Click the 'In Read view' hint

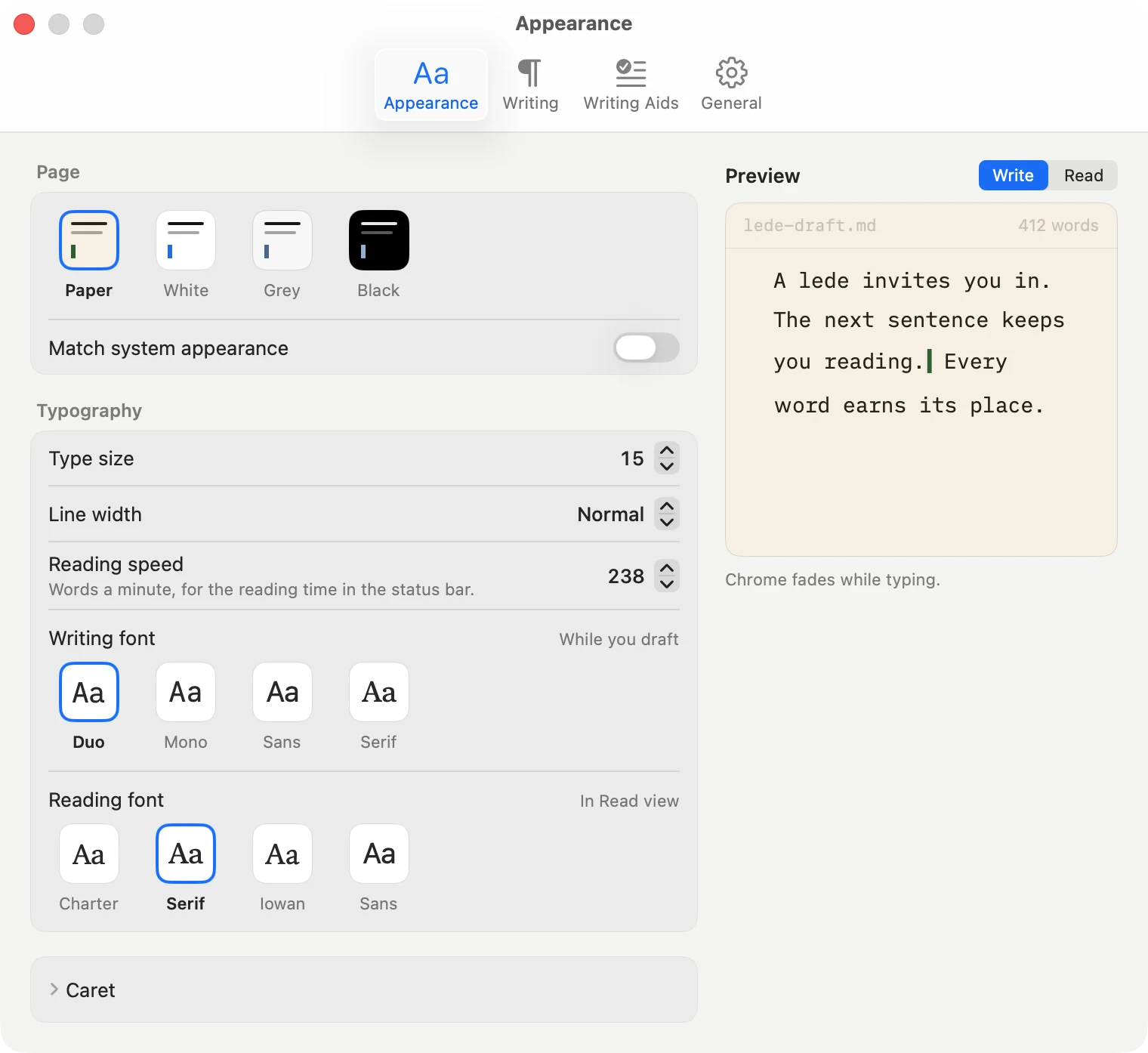[629, 801]
